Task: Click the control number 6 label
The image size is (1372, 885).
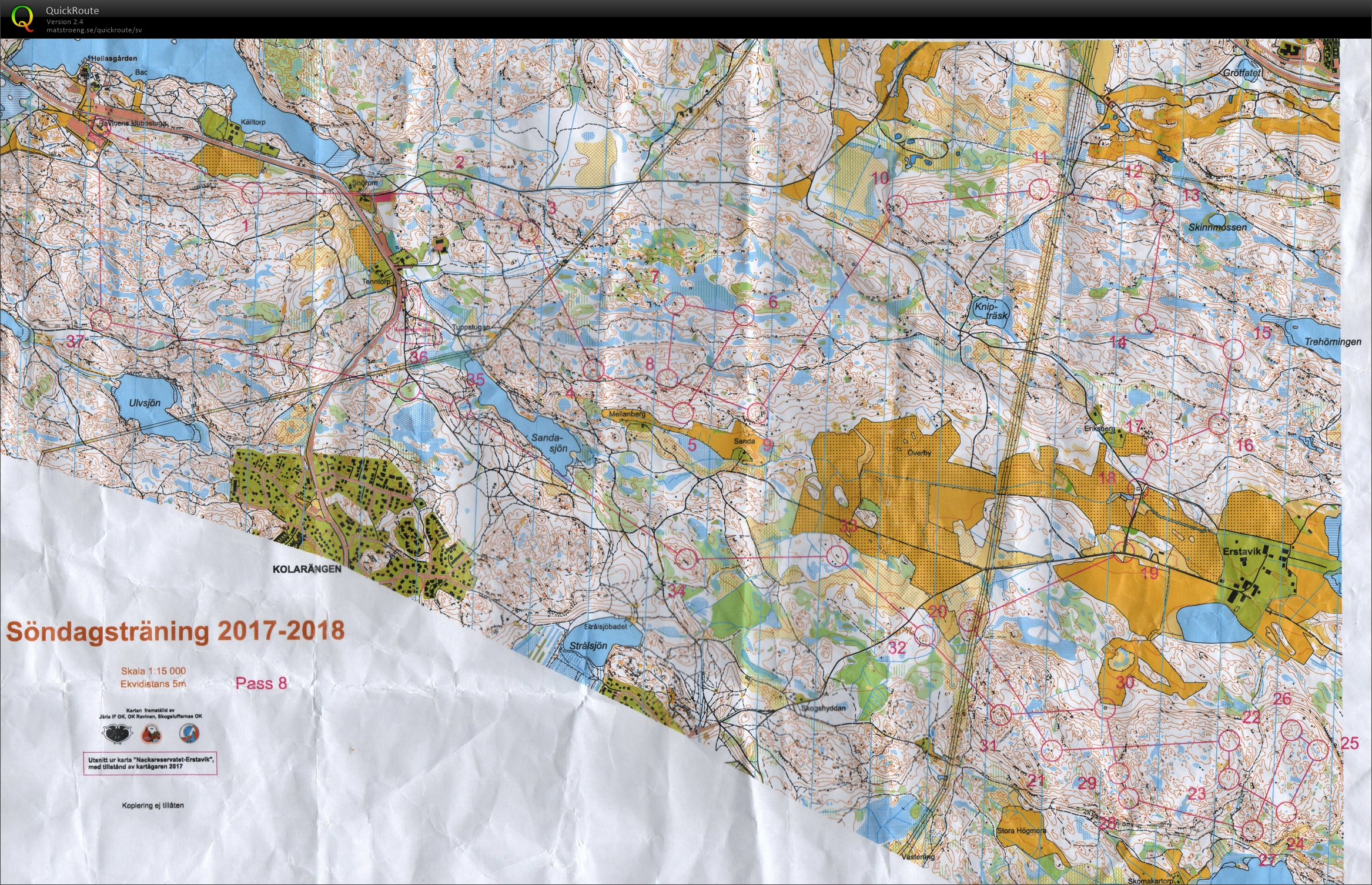Action: pos(773,303)
